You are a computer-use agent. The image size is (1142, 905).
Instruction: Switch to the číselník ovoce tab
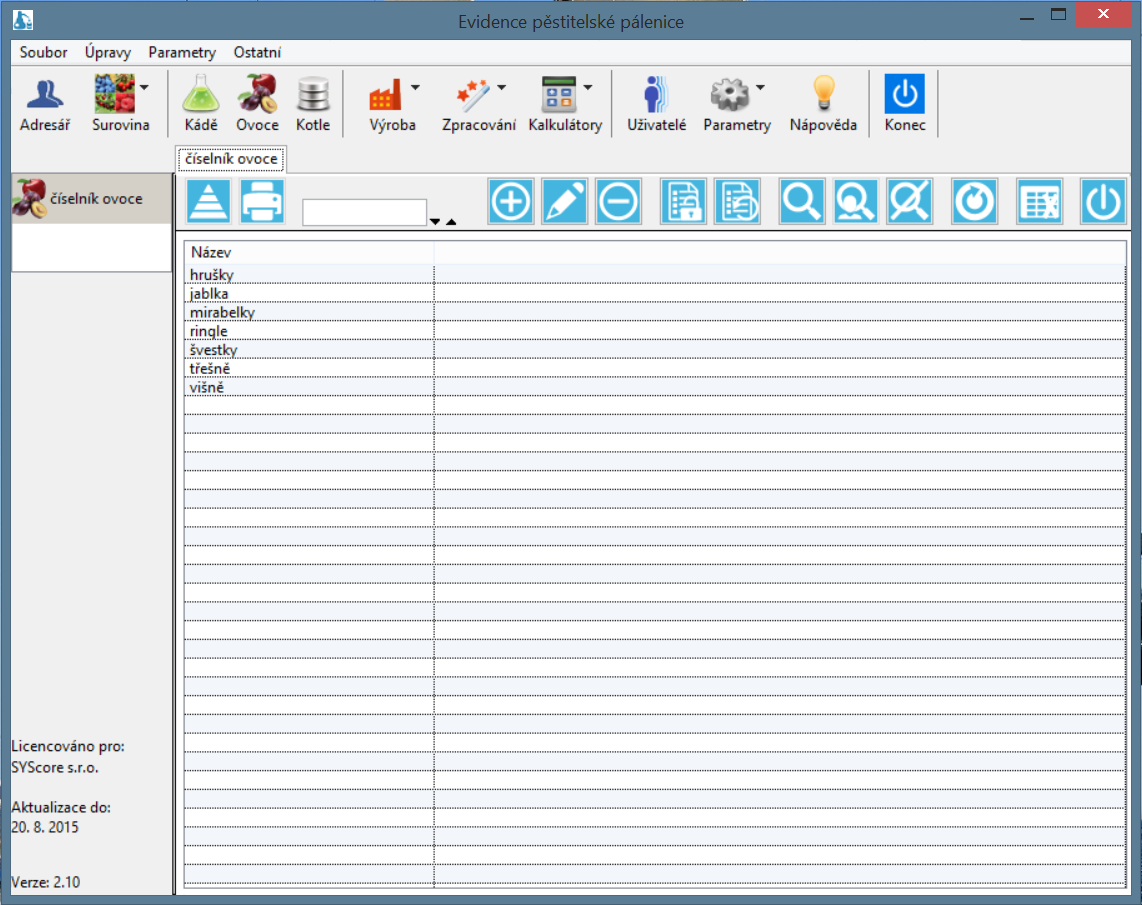232,159
